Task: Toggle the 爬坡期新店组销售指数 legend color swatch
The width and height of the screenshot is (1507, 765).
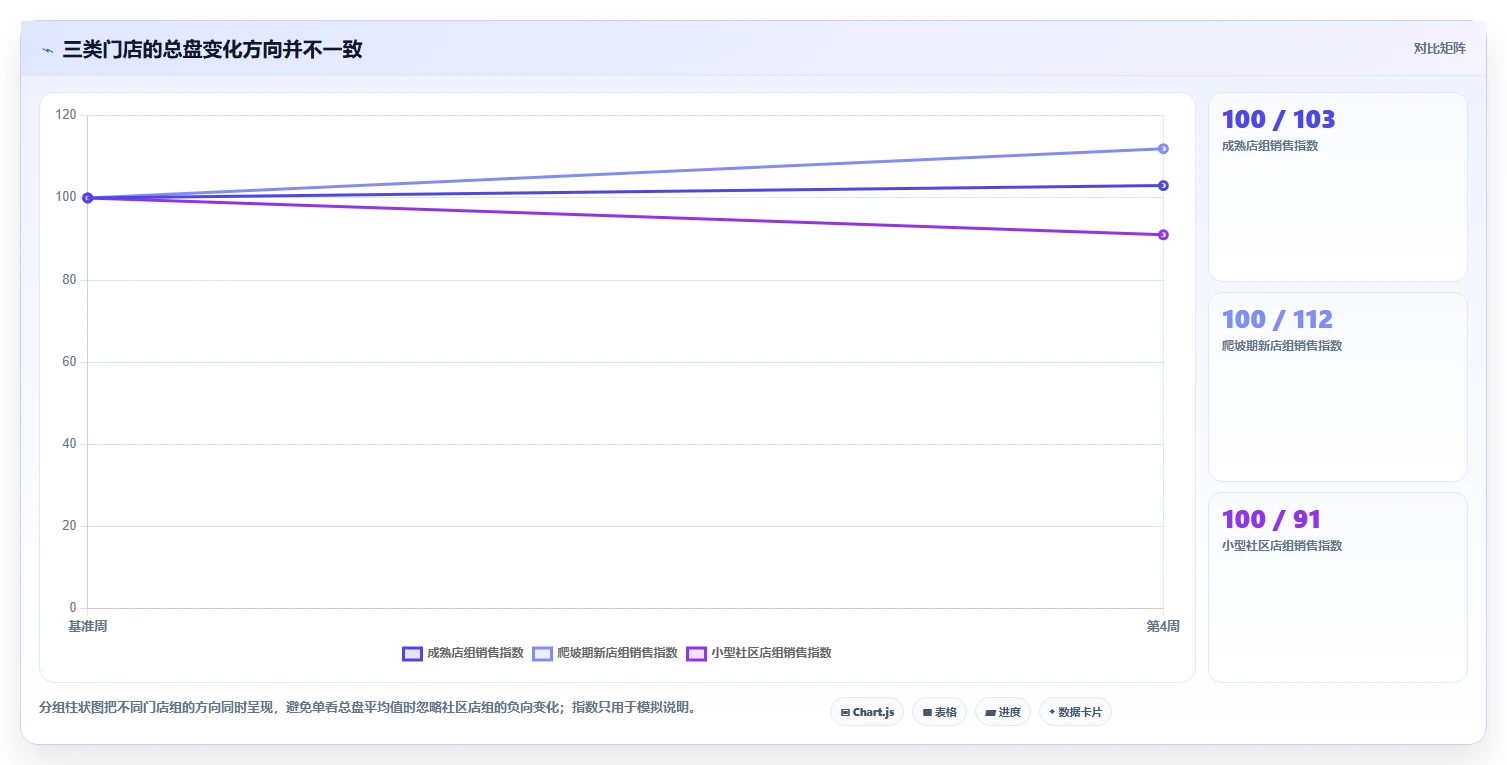Action: (x=542, y=653)
